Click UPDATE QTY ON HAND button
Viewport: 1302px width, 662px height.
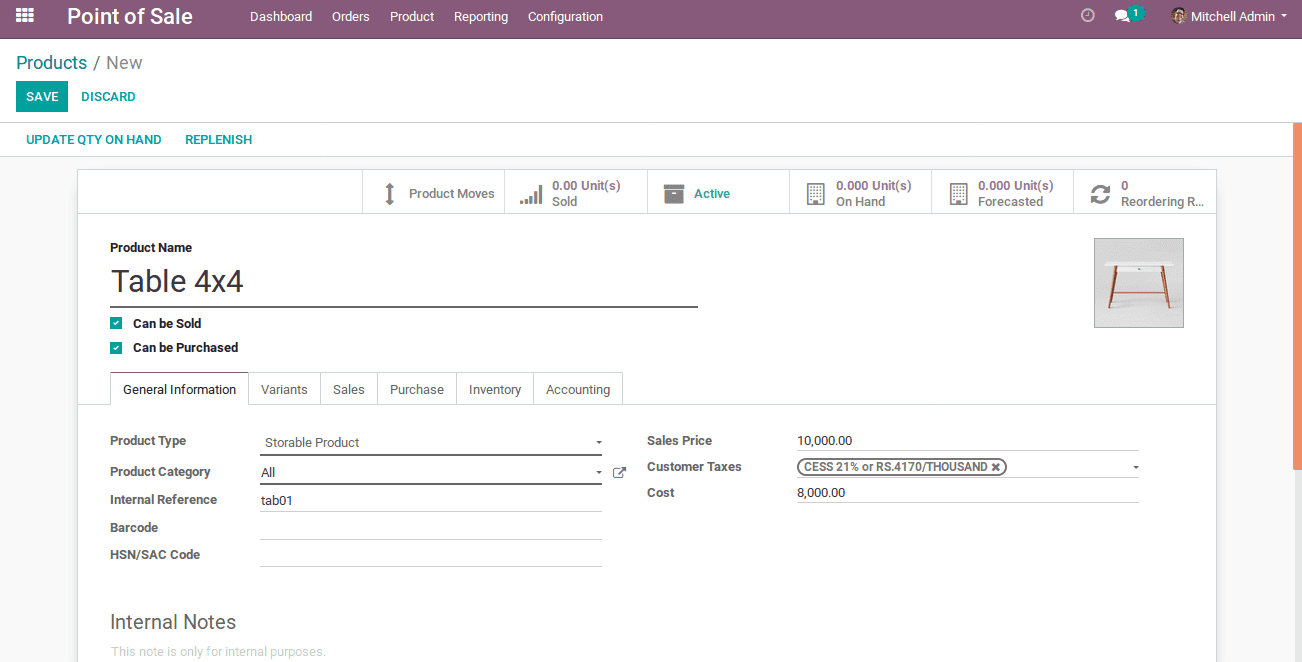(94, 140)
